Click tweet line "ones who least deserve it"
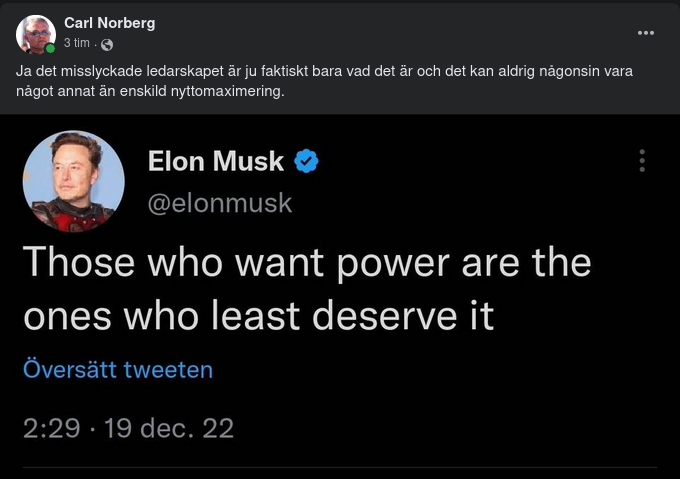 tap(258, 315)
